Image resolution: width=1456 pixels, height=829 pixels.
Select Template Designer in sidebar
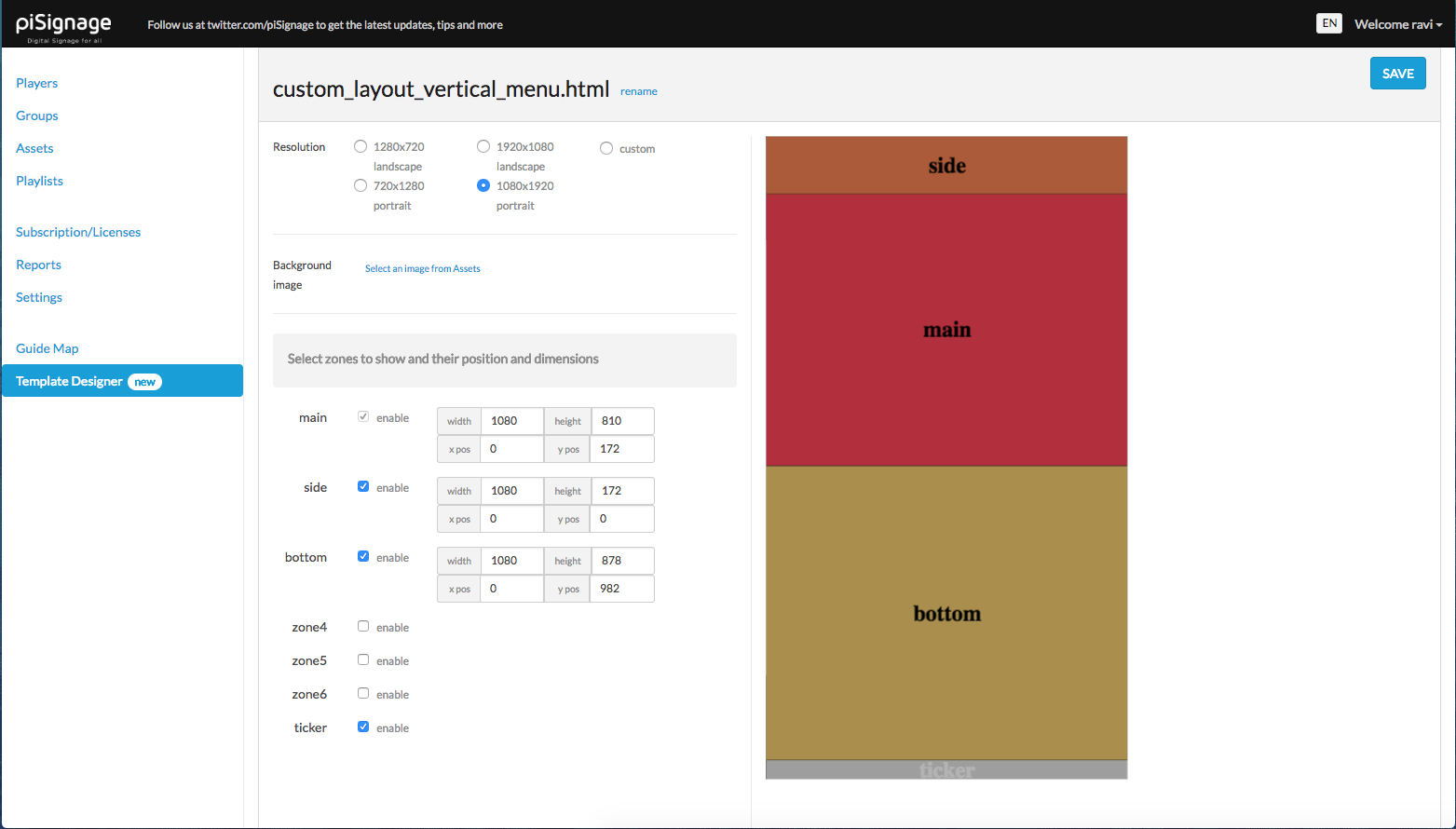[x=122, y=381]
